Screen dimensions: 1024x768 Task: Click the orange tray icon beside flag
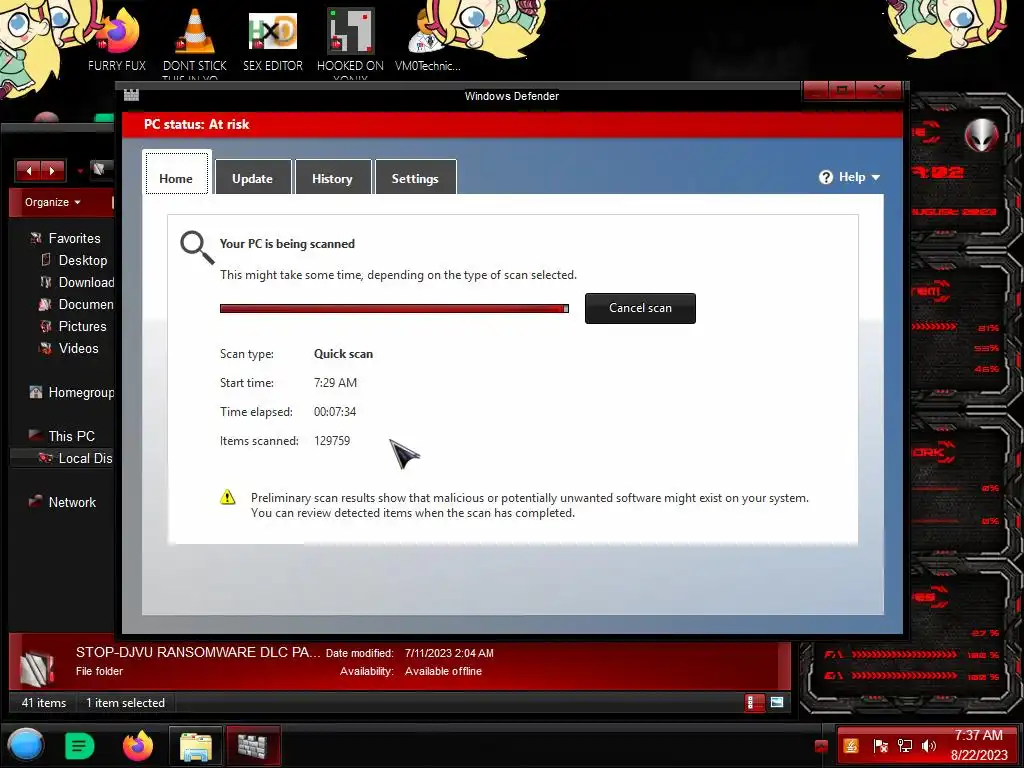pyautogui.click(x=851, y=746)
